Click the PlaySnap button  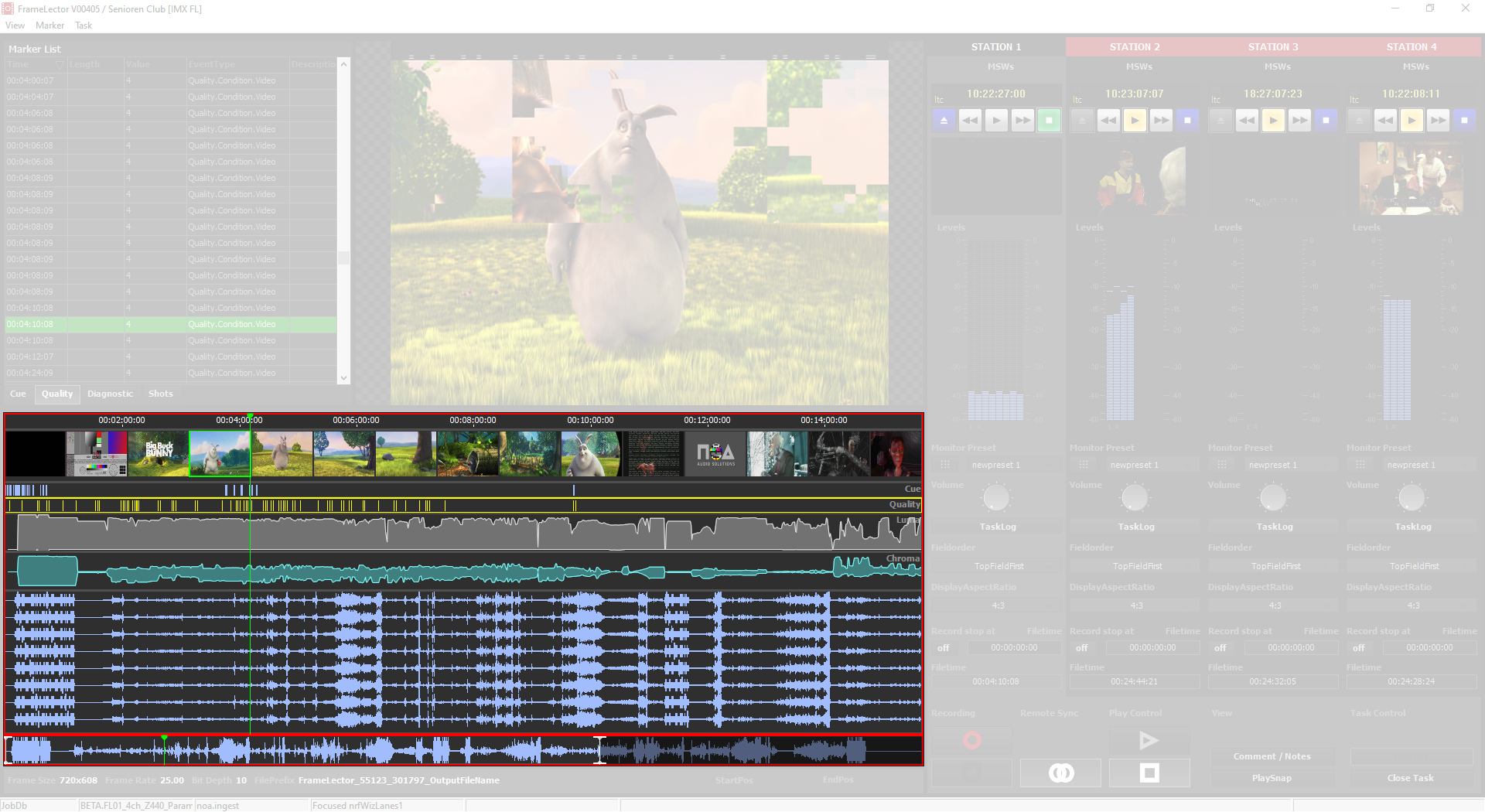[1272, 778]
